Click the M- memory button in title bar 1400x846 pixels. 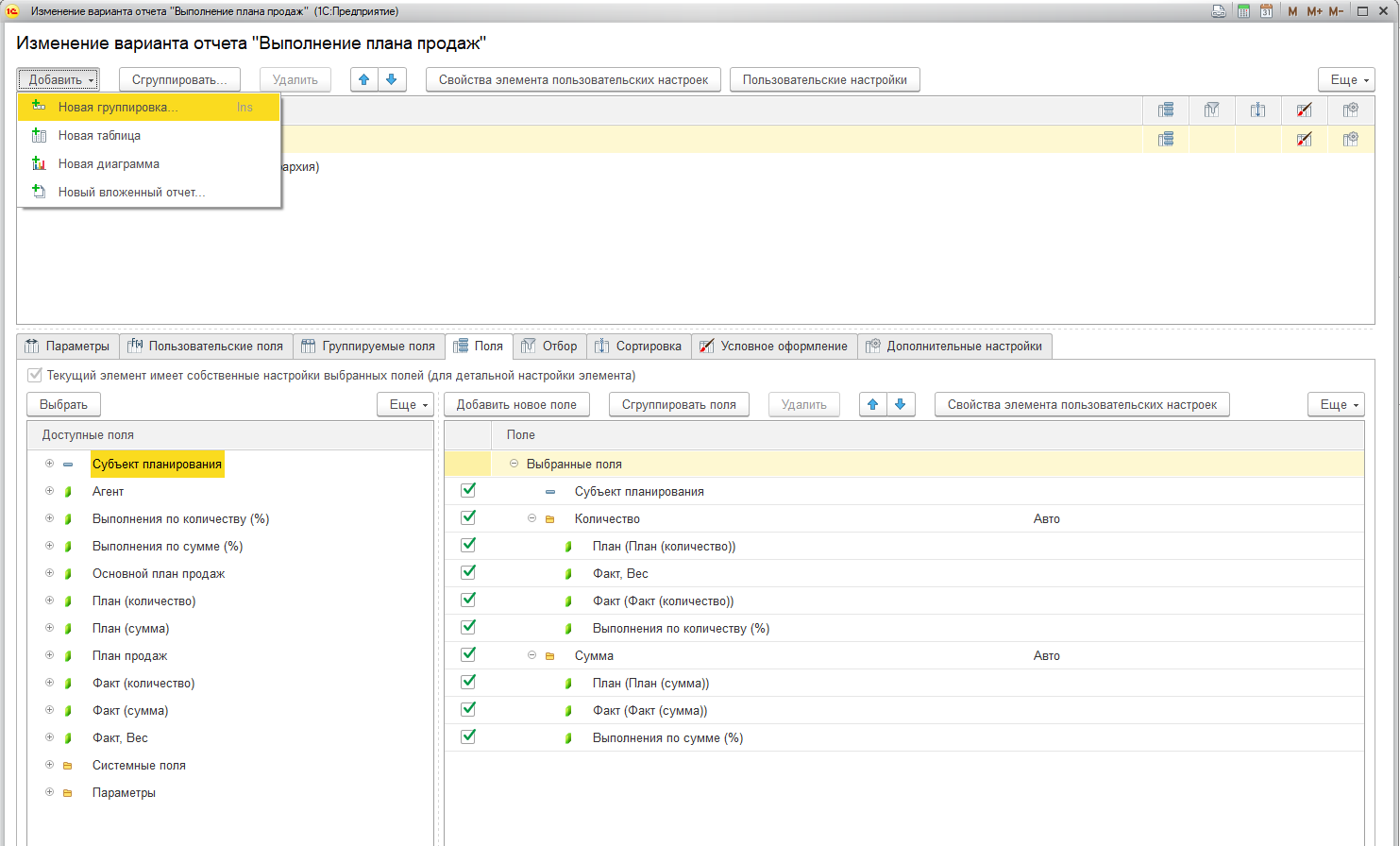pyautogui.click(x=1336, y=11)
